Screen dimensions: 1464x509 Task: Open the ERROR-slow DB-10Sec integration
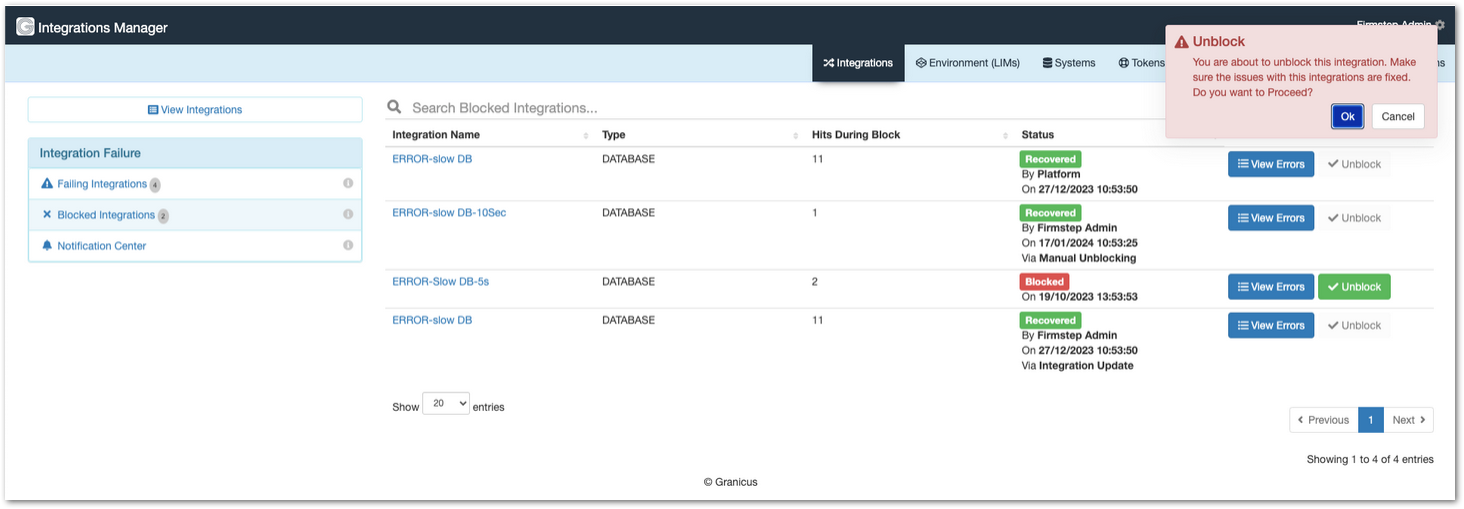pos(449,213)
